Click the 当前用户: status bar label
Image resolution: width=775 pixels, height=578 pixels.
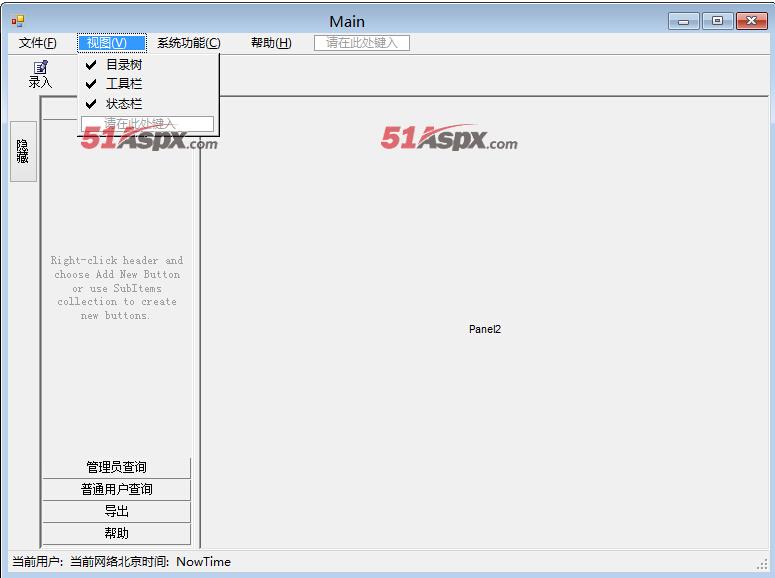tap(38, 562)
